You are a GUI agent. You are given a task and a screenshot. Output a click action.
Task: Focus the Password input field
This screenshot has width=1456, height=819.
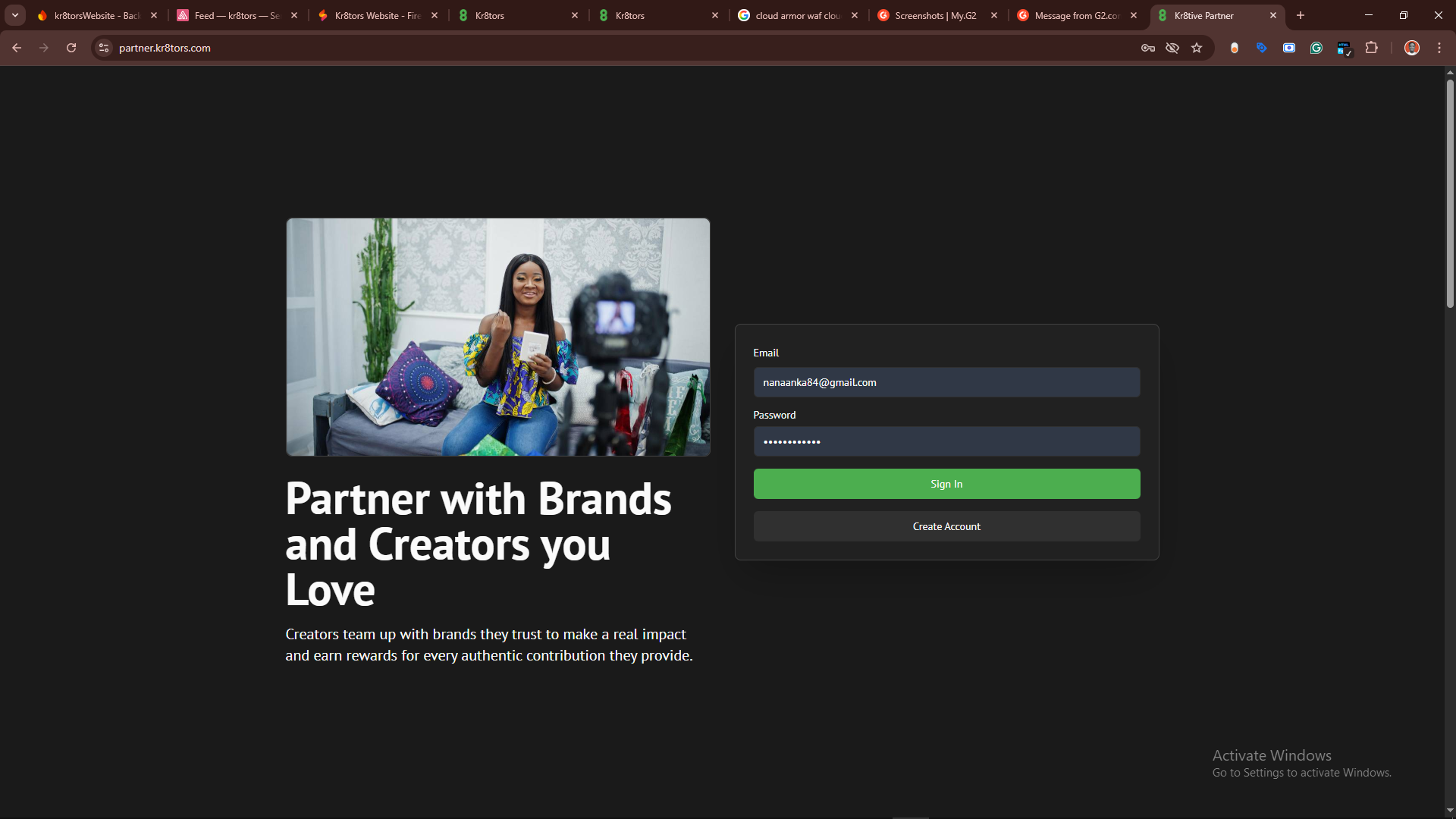946,441
